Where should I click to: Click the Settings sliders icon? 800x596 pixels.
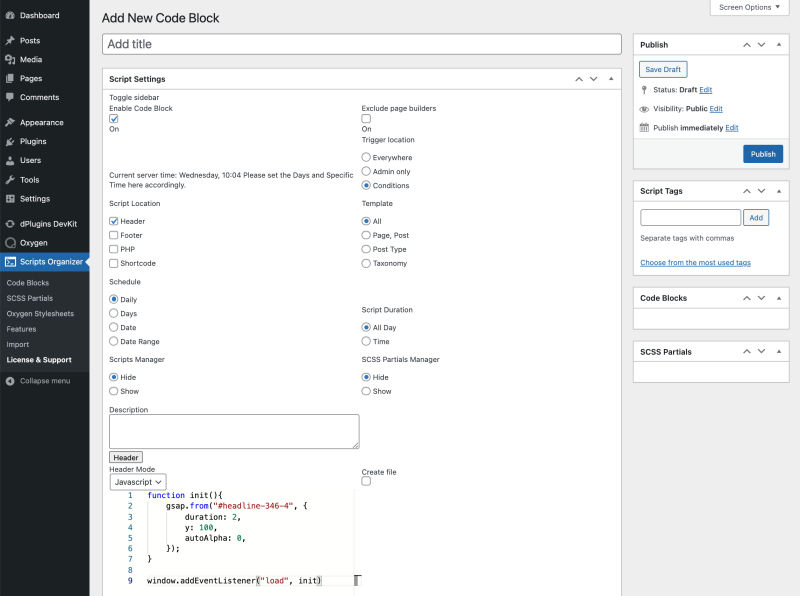[10, 198]
